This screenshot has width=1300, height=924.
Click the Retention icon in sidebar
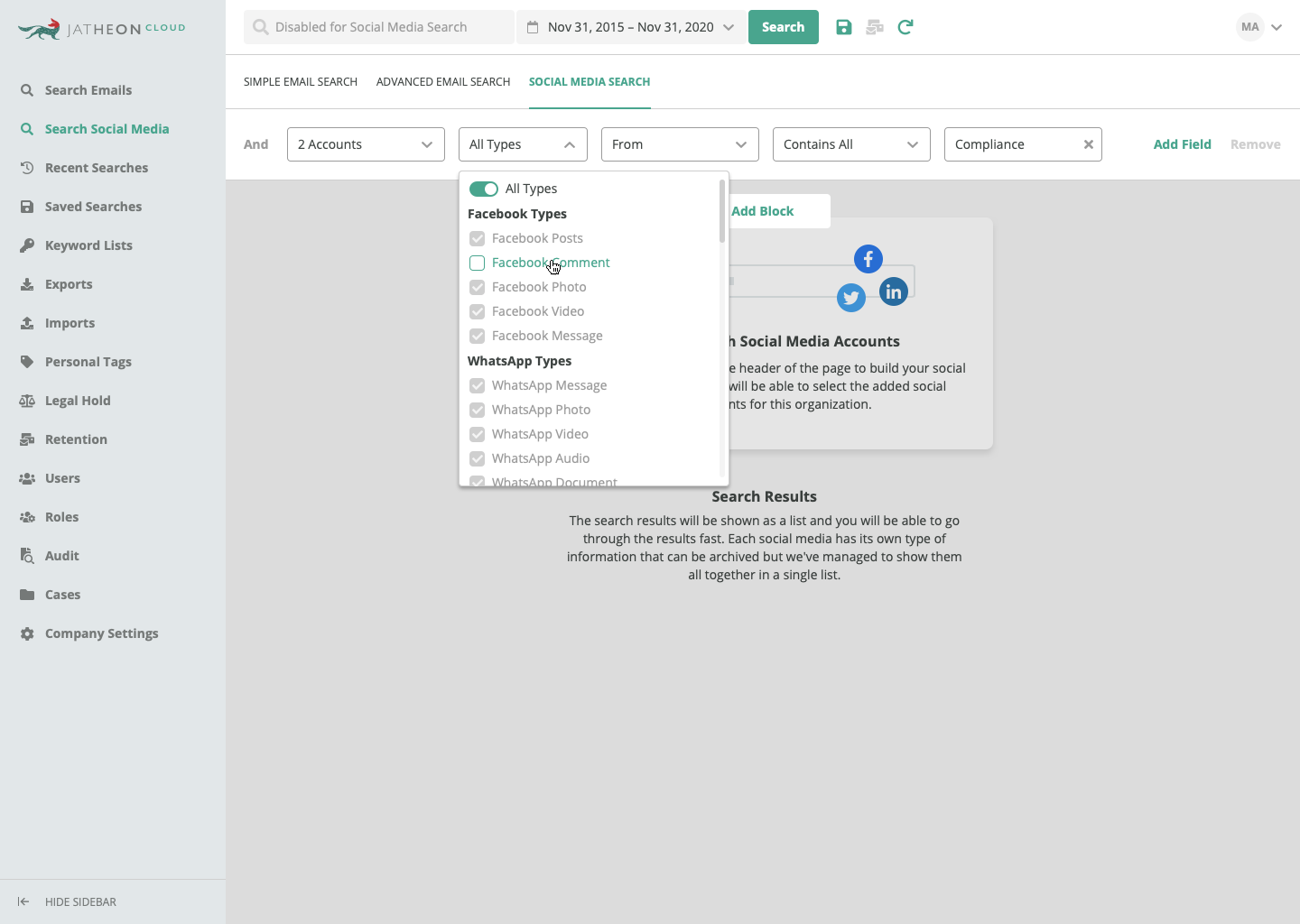click(x=27, y=439)
